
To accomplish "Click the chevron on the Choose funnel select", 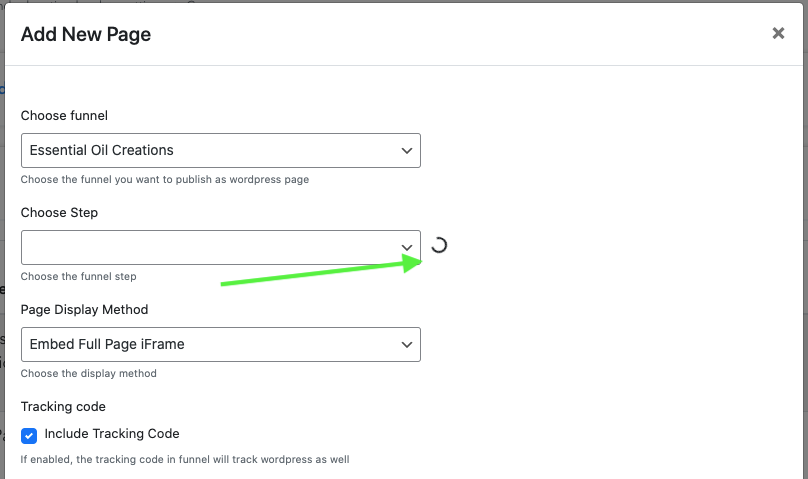I will pyautogui.click(x=406, y=150).
